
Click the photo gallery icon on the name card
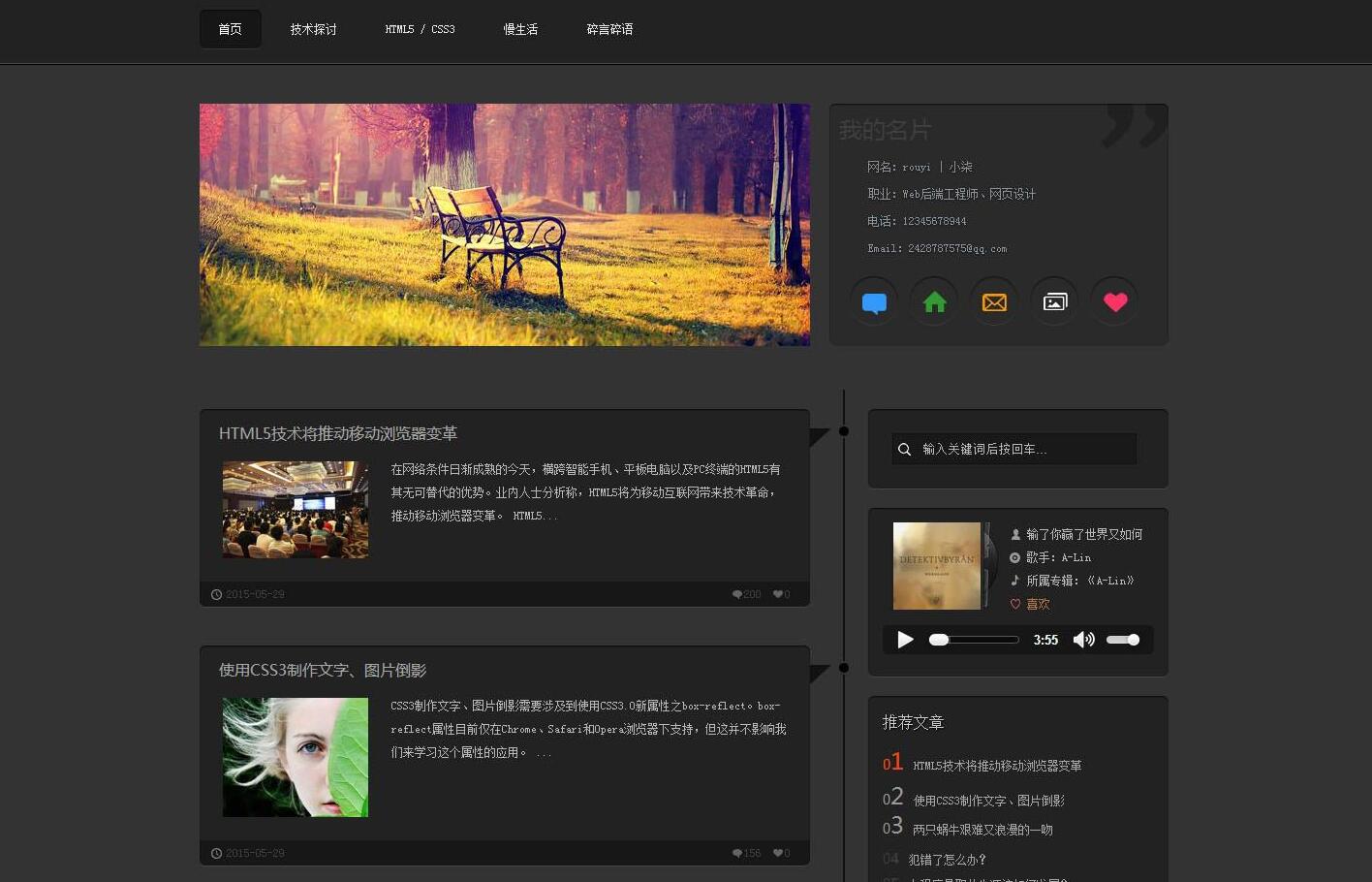[1053, 300]
